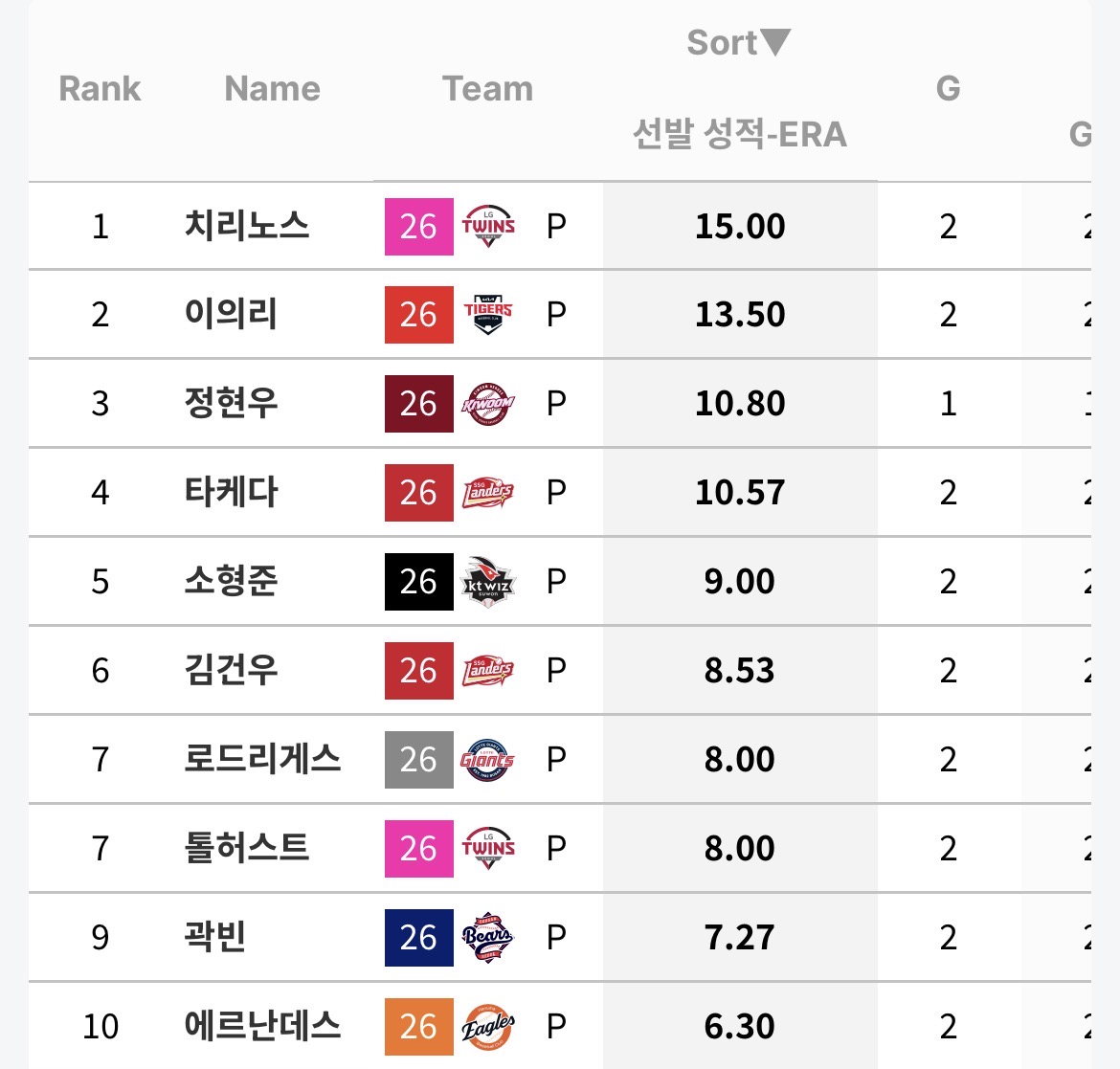The width and height of the screenshot is (1120, 1069).
Task: Click the Rank column header
Action: 100,88
